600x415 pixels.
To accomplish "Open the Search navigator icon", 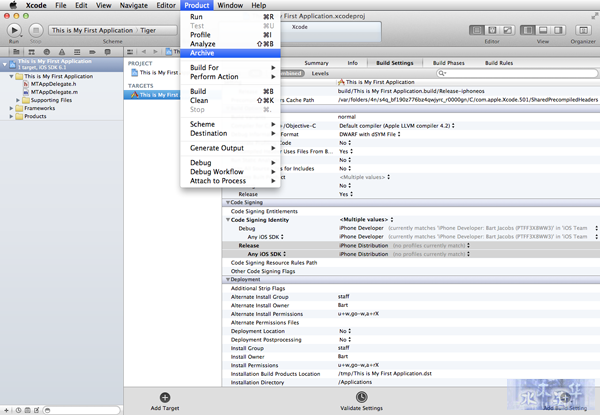I will point(47,52).
